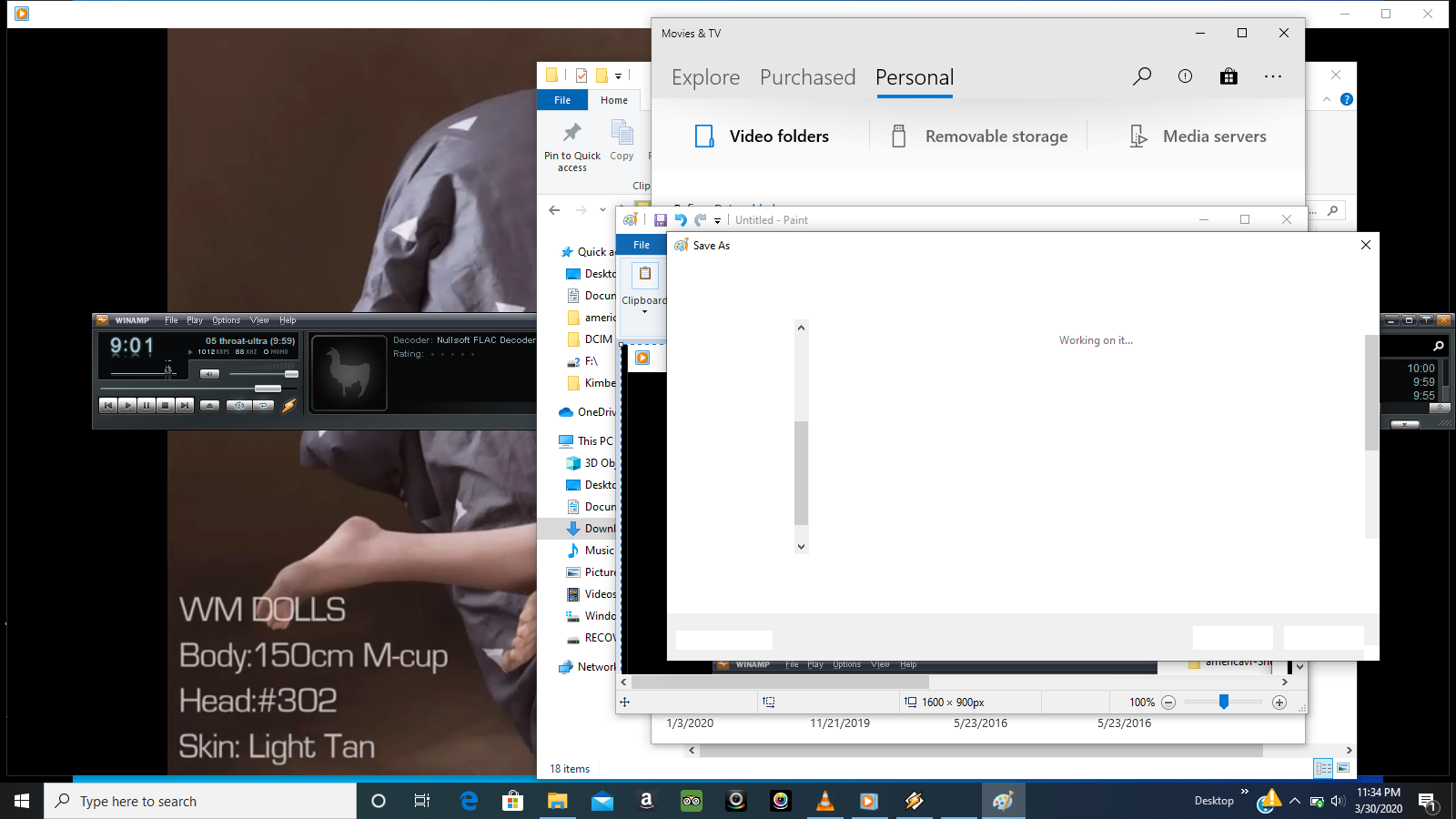The height and width of the screenshot is (819, 1456).
Task: Click the Windows Start button
Action: 22,801
